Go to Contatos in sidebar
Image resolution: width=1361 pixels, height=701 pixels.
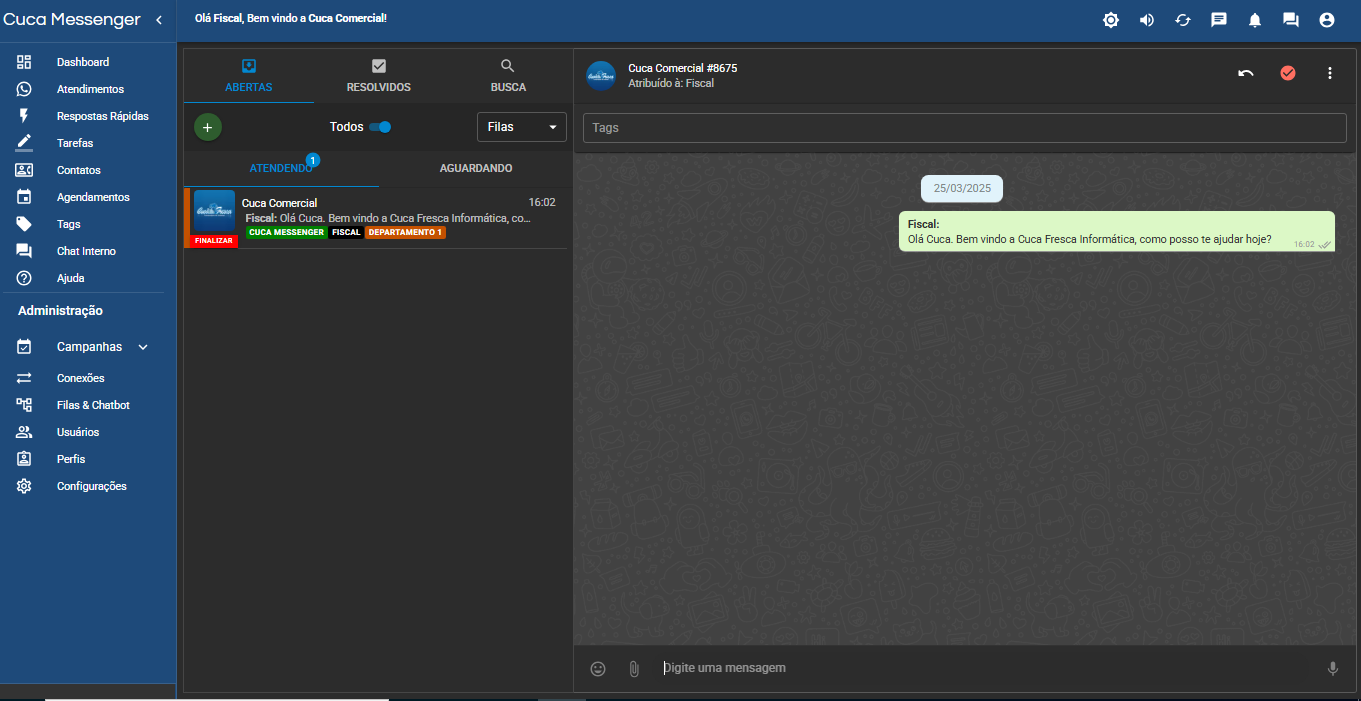click(x=78, y=170)
